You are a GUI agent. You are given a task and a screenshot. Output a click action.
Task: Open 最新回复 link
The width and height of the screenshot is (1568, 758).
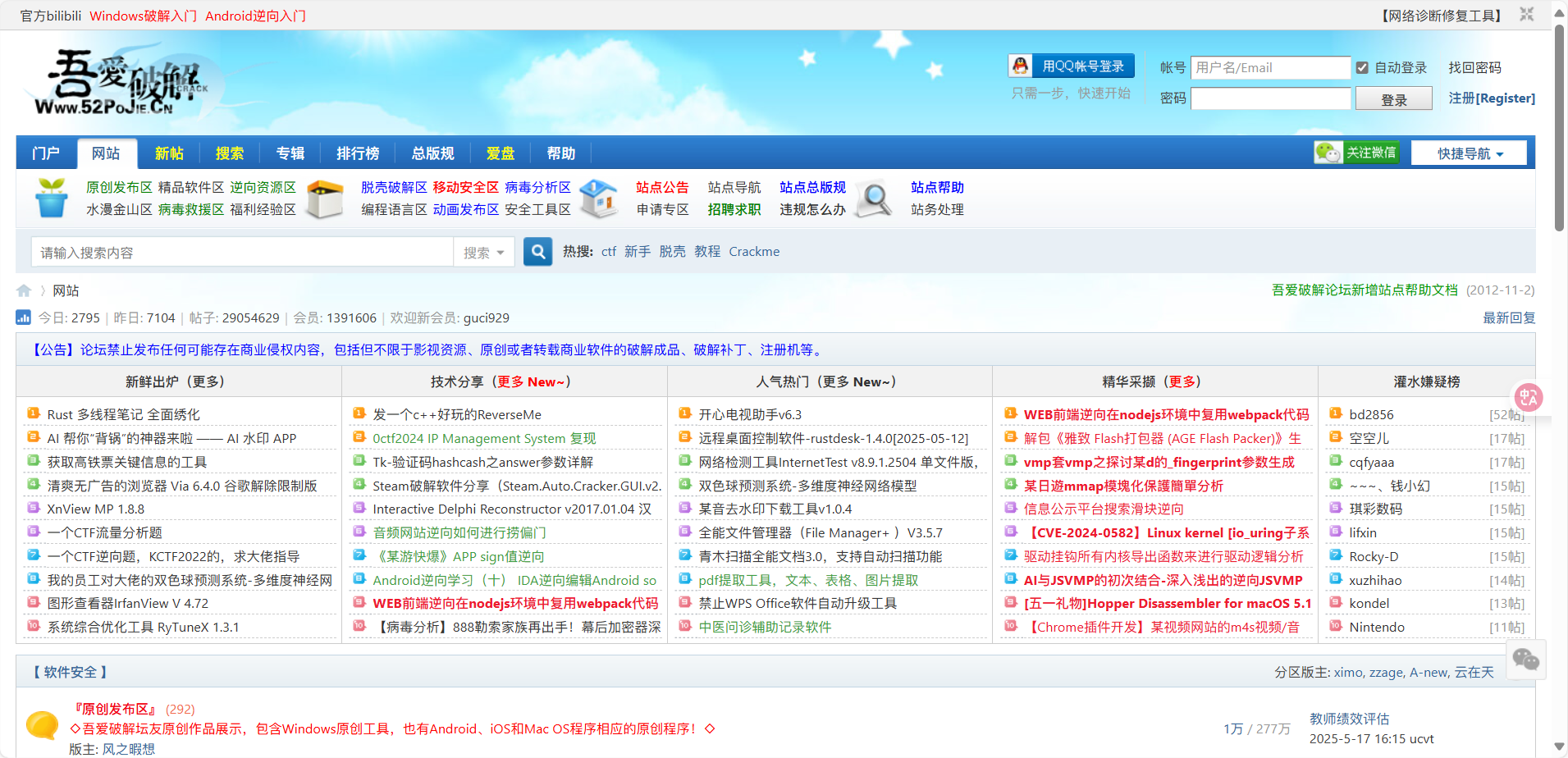(1509, 318)
